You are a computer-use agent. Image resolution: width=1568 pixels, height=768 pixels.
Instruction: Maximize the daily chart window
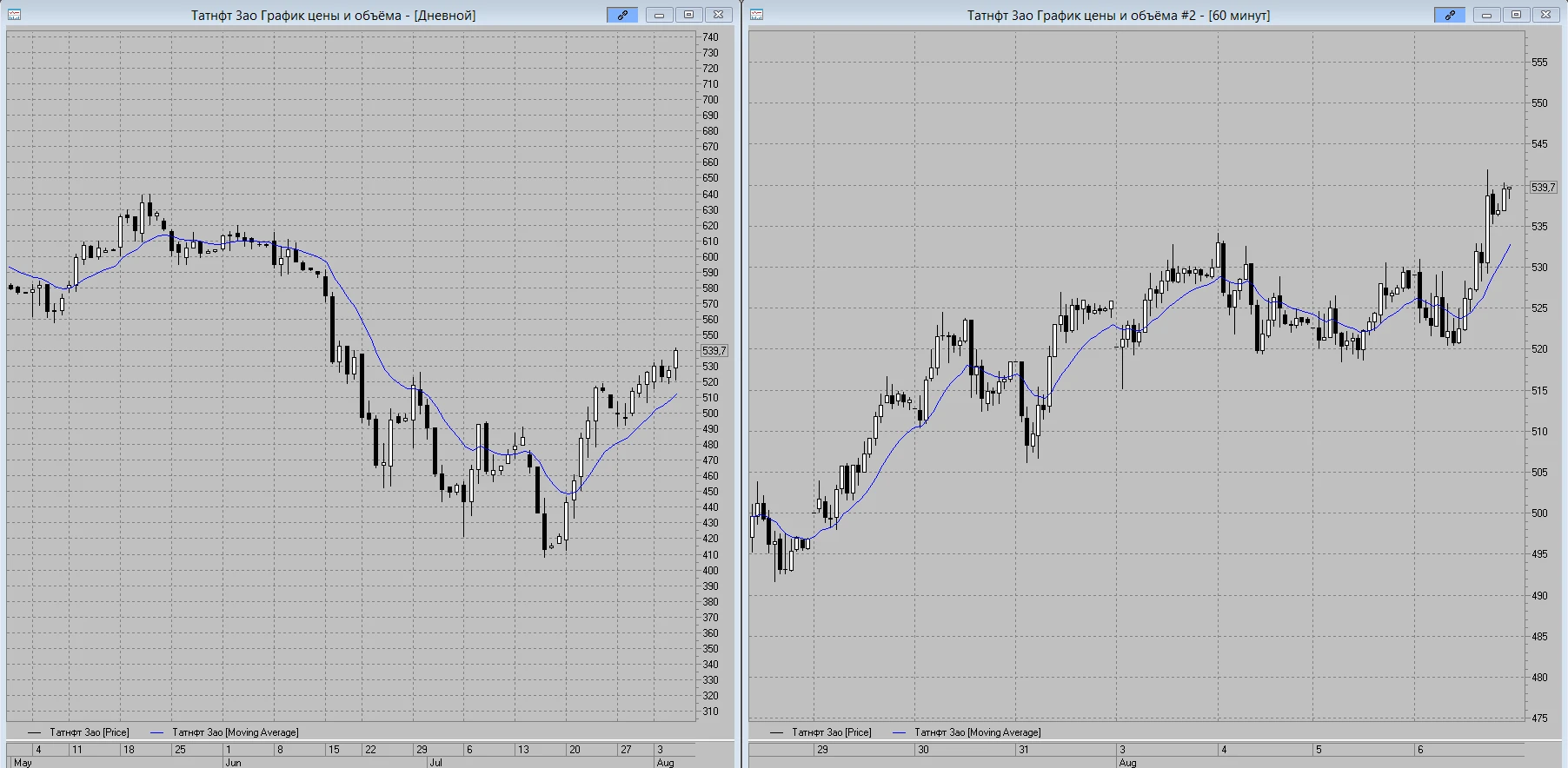pos(689,15)
